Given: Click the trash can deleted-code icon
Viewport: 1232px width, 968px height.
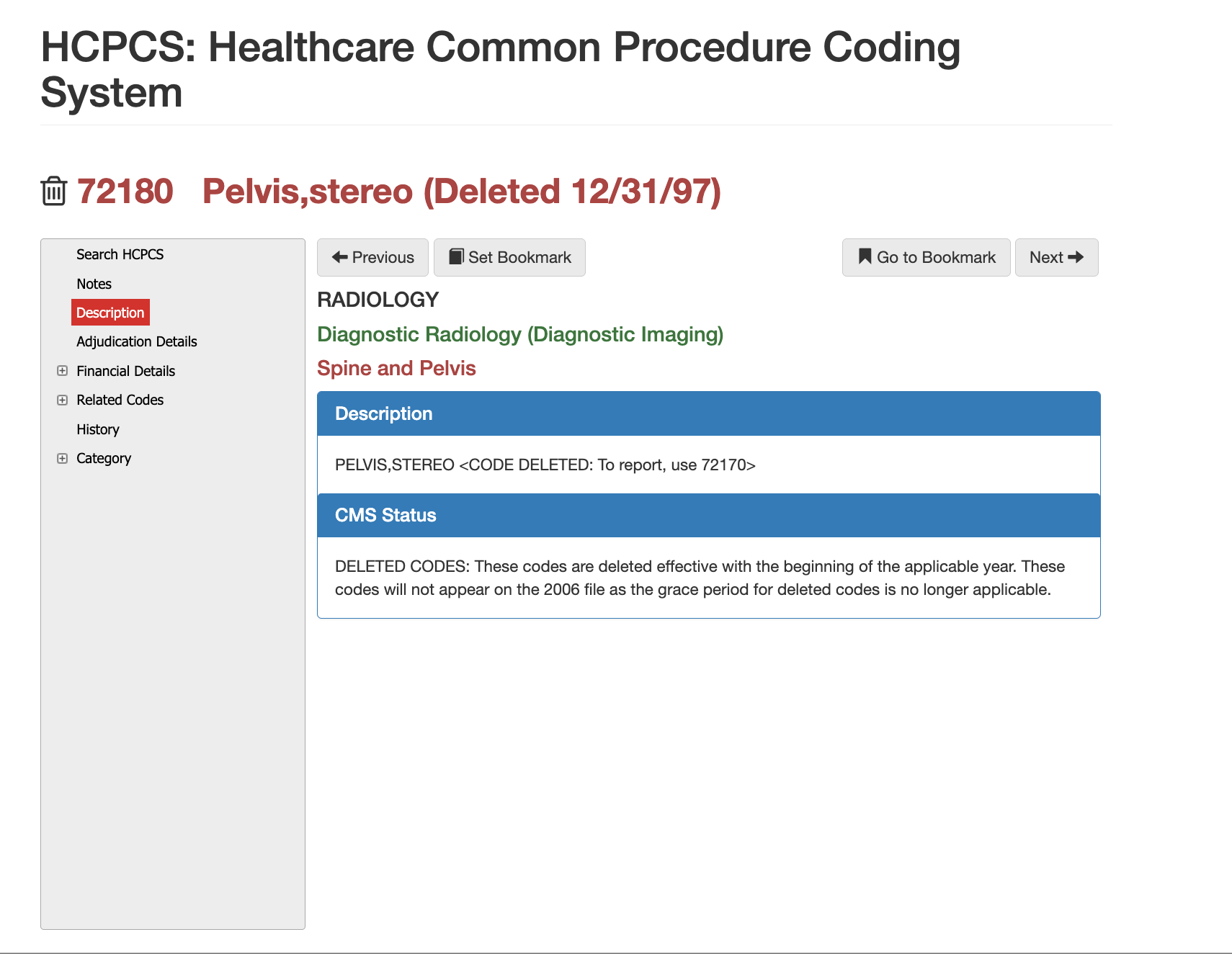Looking at the screenshot, I should (54, 191).
